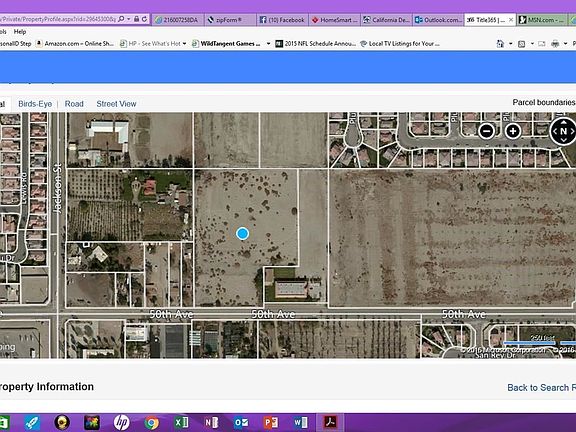Switch to the Outlook.com browser tab
Viewport: 576px width, 432px height.
click(x=438, y=20)
